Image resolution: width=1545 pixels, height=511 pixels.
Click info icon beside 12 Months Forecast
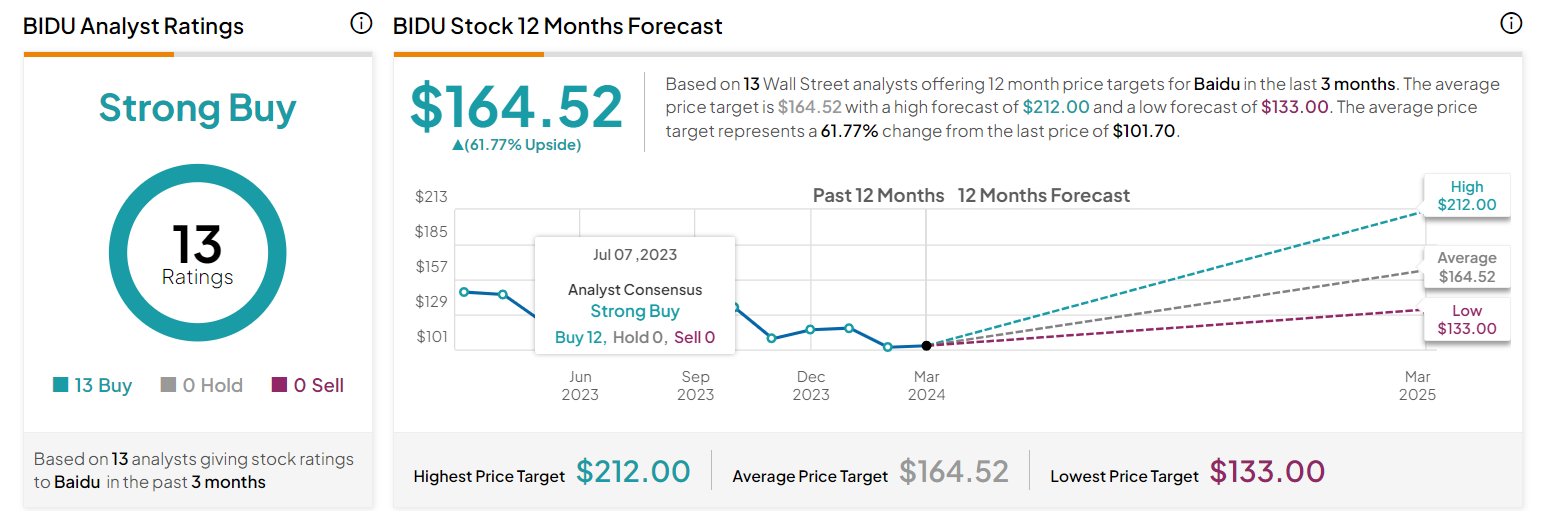[1510, 24]
